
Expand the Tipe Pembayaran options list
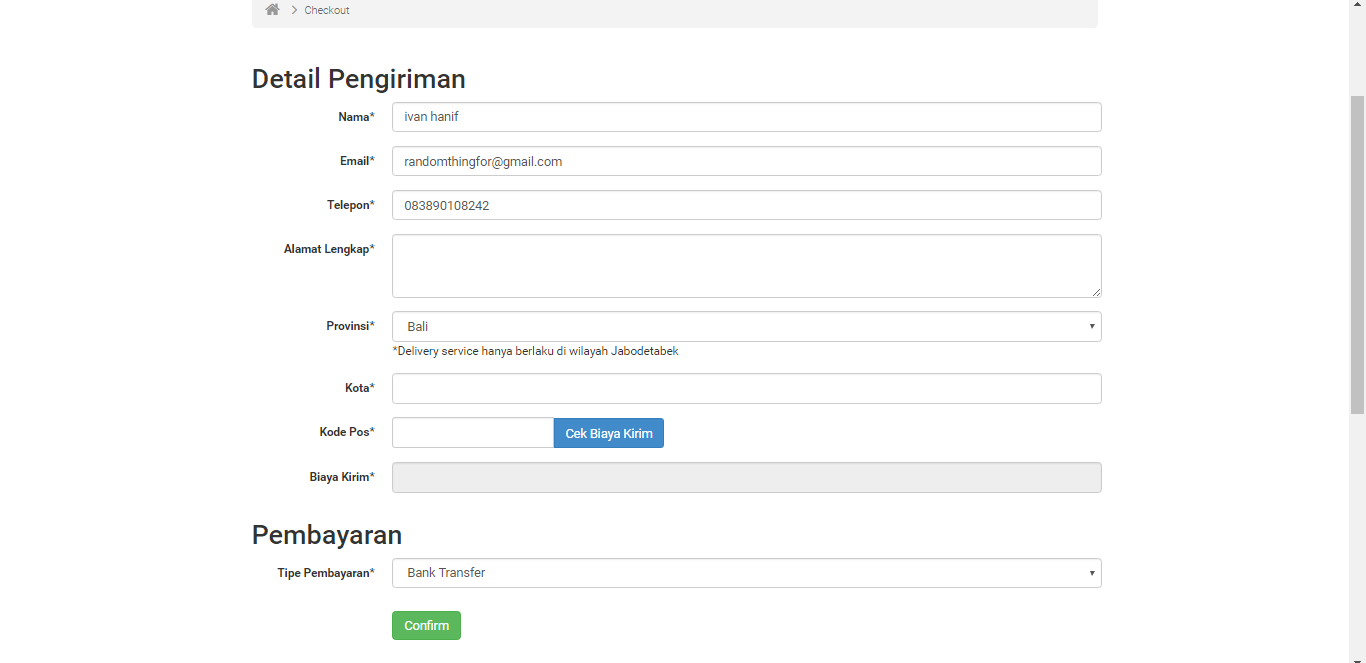pyautogui.click(x=747, y=573)
